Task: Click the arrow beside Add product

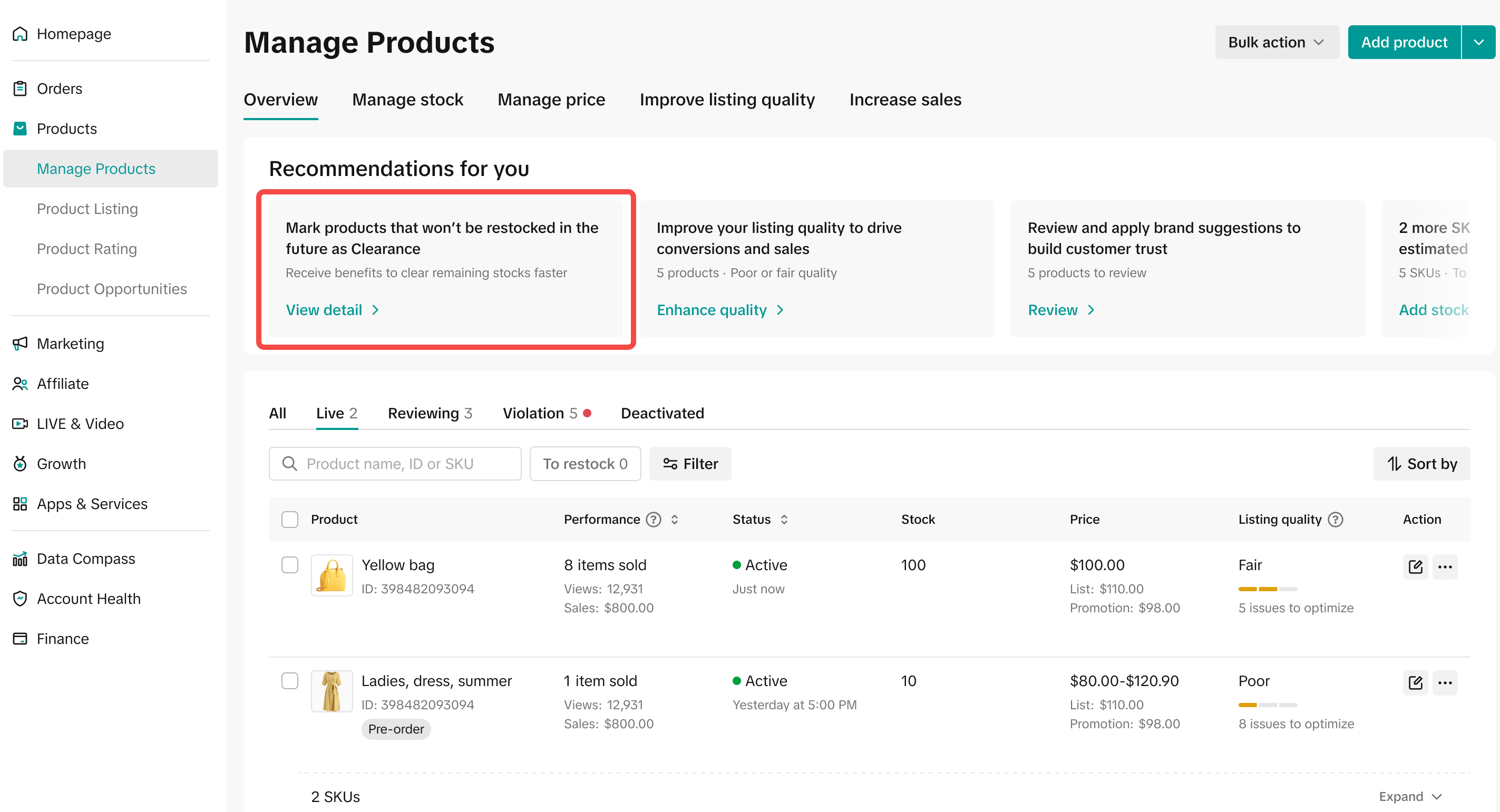Action: (1478, 42)
